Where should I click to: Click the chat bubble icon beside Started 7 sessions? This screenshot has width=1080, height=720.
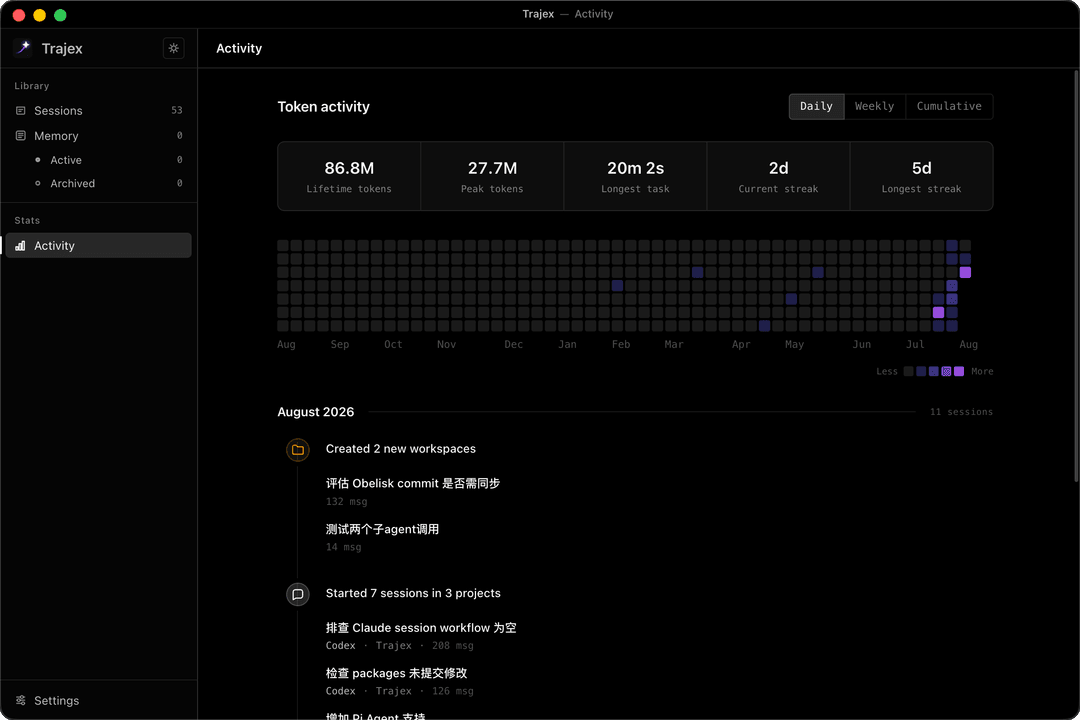pos(298,594)
